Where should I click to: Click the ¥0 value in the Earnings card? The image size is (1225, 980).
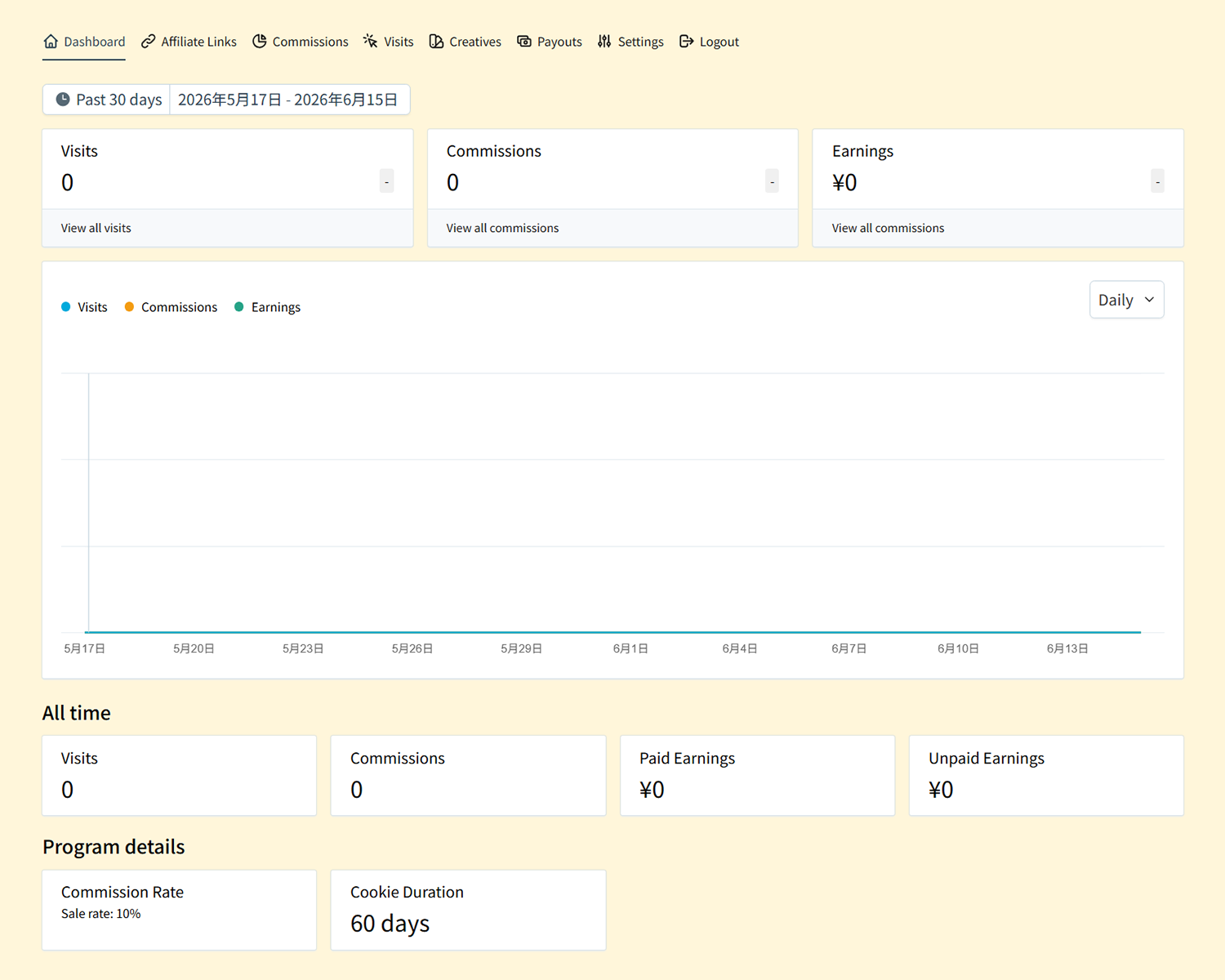[x=844, y=182]
